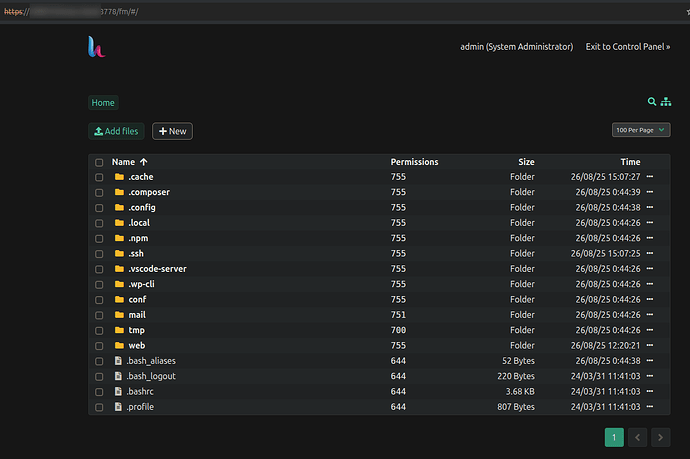
Task: Open the directory tree sitemap icon
Action: [666, 102]
